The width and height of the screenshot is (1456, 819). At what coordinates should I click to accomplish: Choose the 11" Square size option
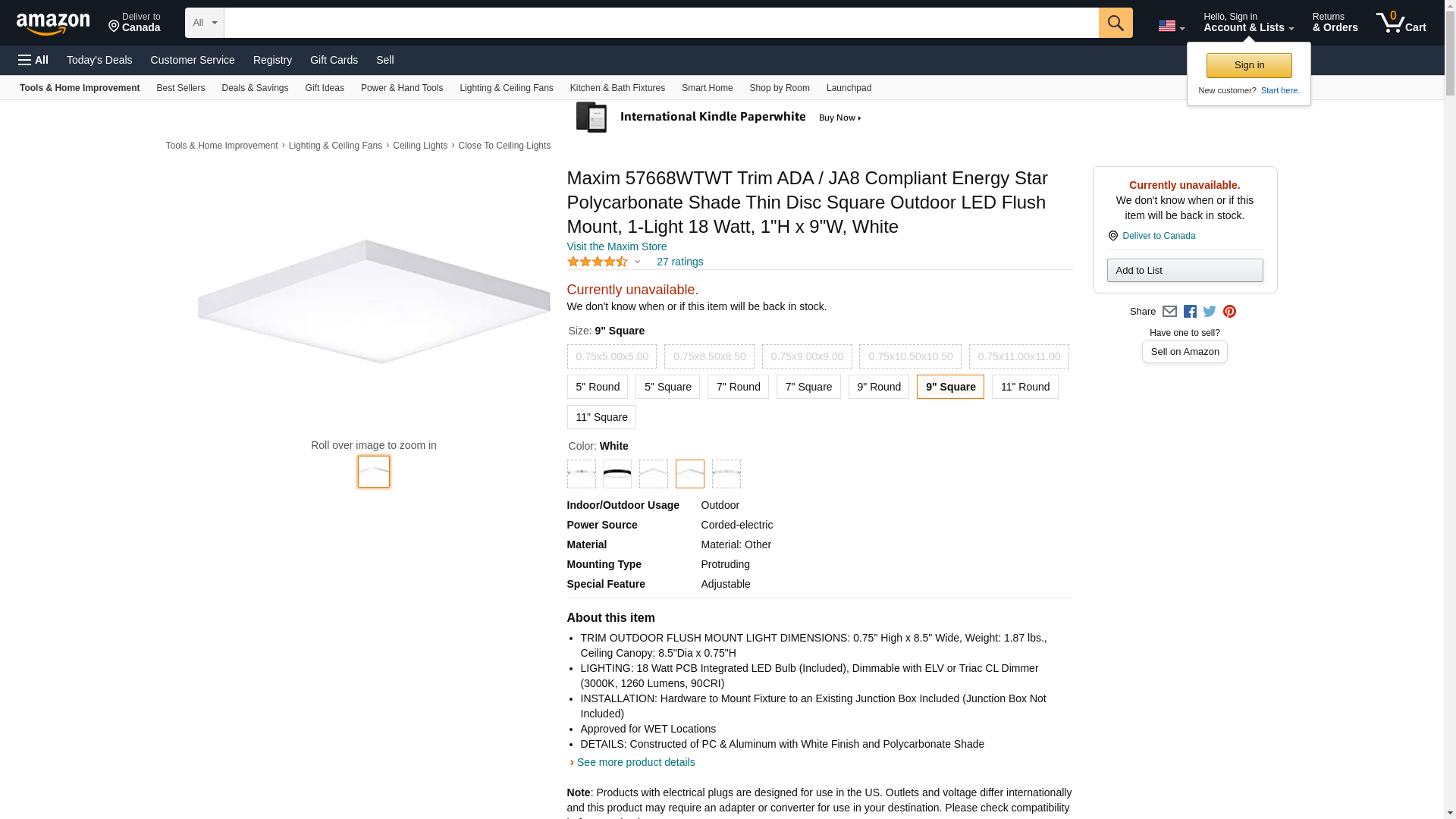point(601,417)
